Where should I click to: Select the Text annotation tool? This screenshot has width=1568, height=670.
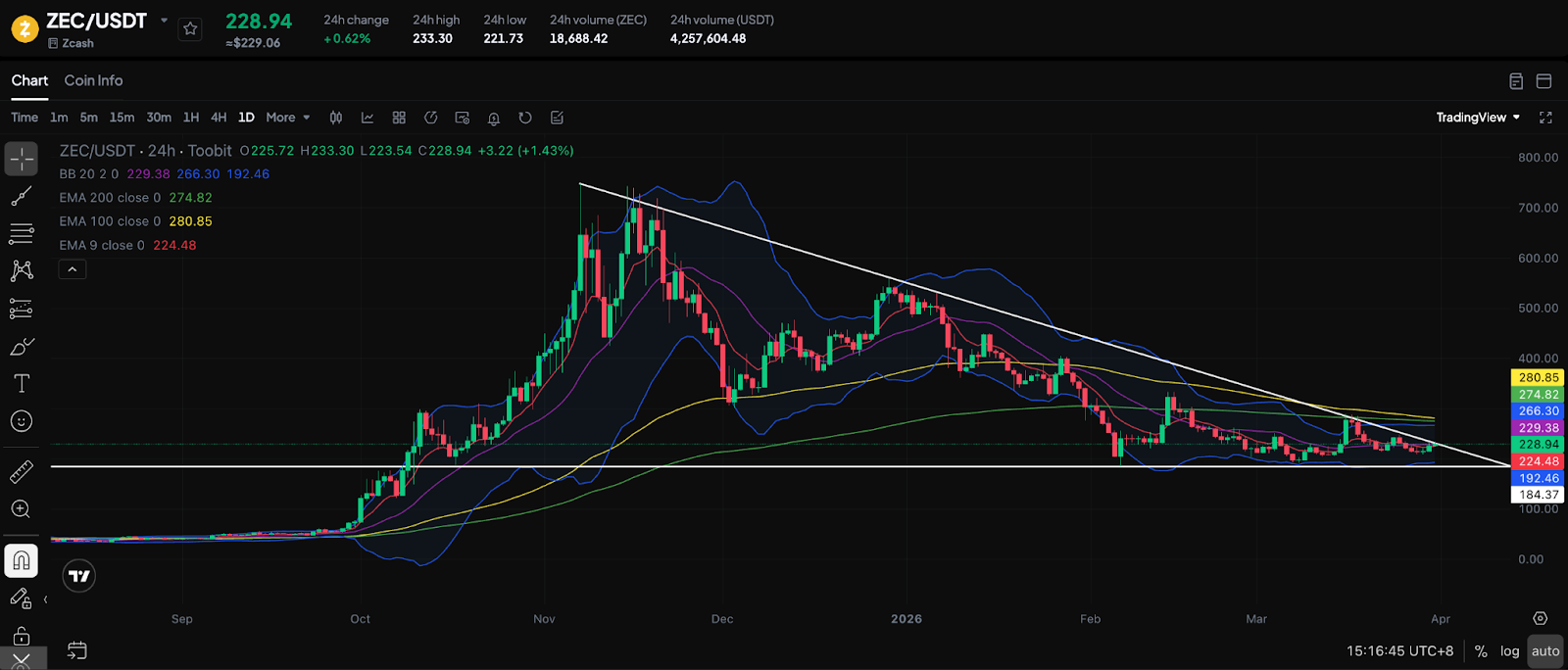click(x=22, y=383)
